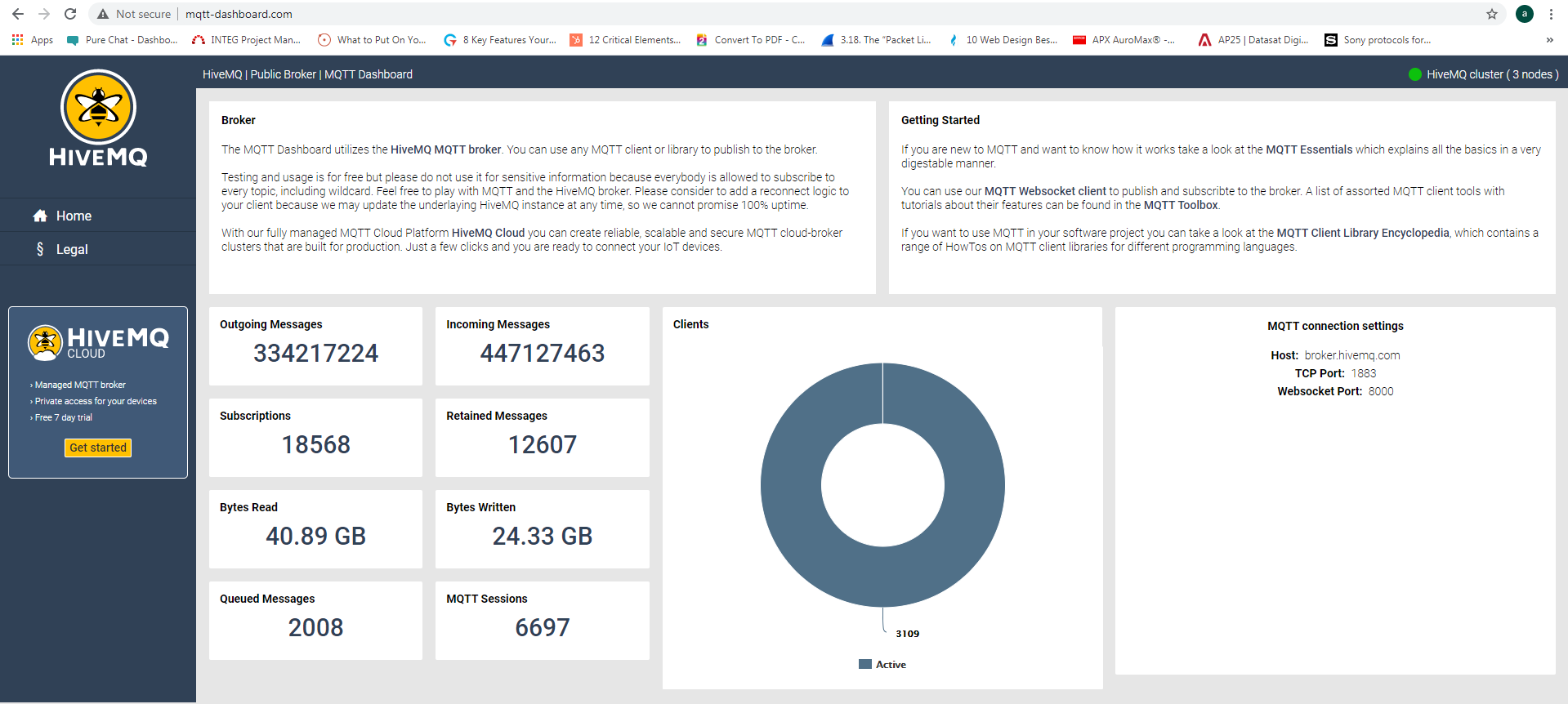Click the HiveMQ cluster (3 nodes) text
This screenshot has width=1568, height=704.
tap(1493, 74)
